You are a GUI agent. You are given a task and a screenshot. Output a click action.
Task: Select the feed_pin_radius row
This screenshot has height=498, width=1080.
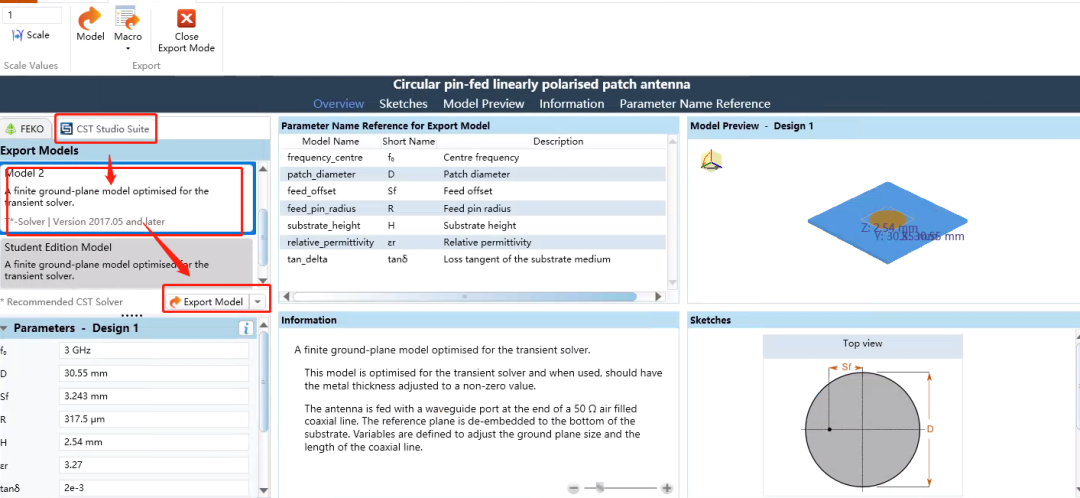[x=473, y=208]
